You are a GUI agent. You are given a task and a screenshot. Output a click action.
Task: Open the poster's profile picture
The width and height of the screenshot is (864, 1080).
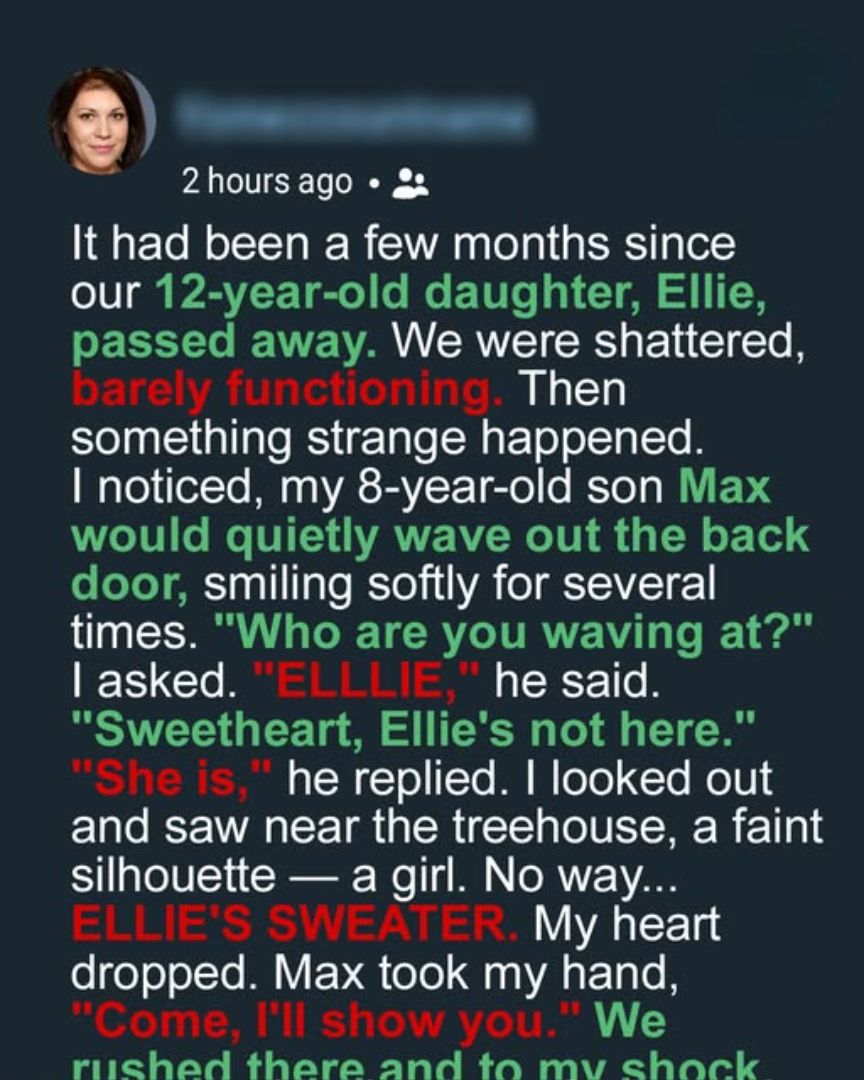(102, 121)
